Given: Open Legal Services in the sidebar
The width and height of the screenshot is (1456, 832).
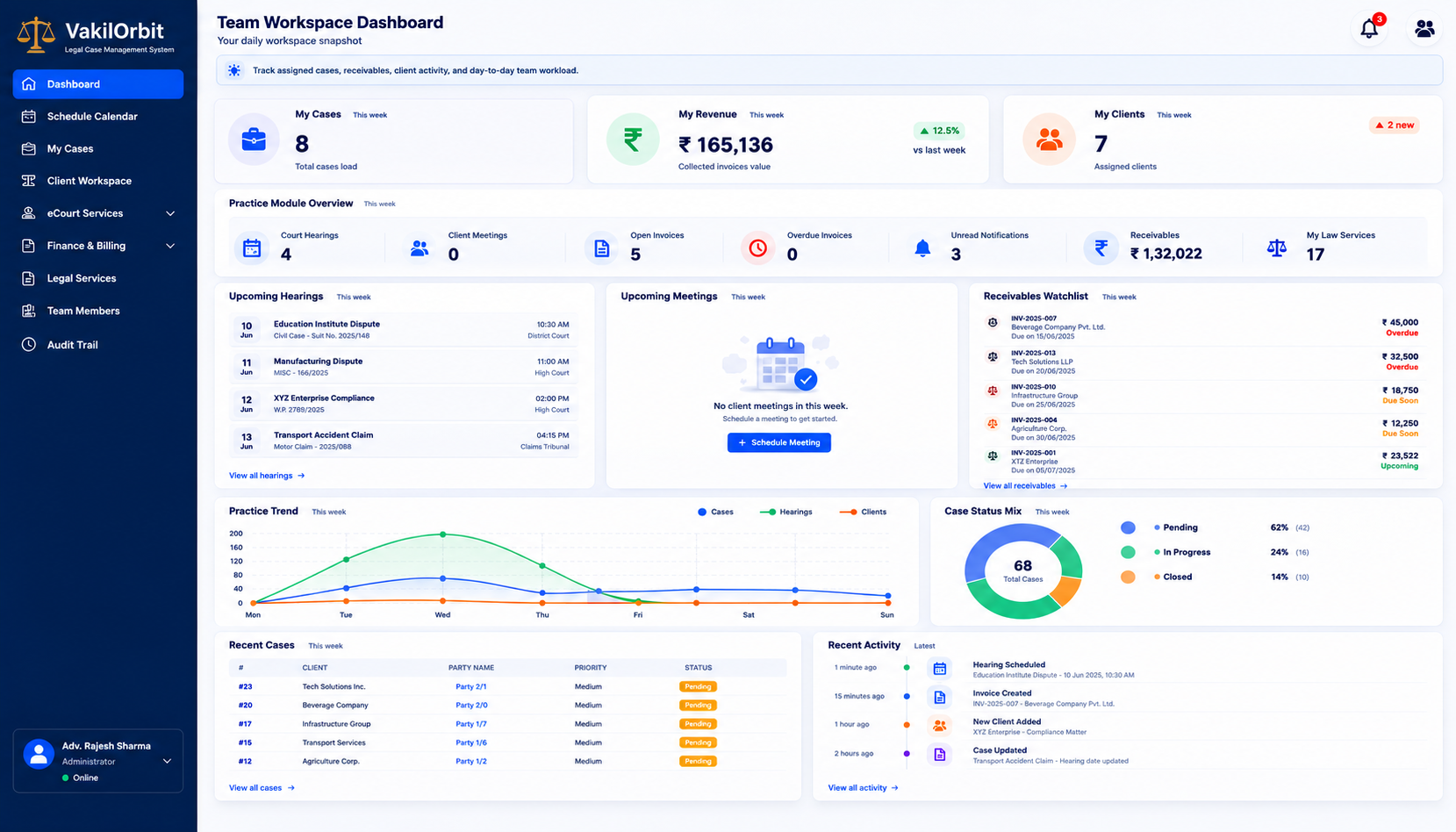Looking at the screenshot, I should pos(98,278).
